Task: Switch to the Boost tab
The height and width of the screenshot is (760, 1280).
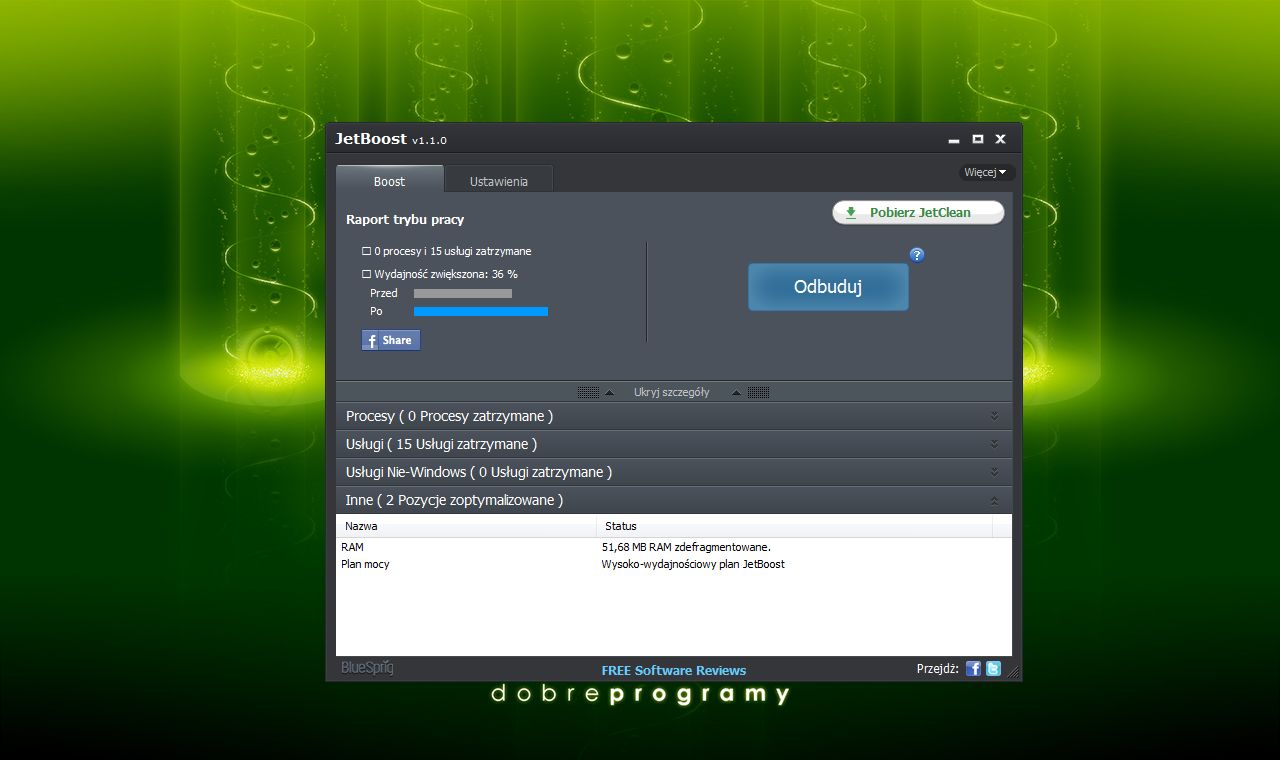Action: [x=390, y=181]
